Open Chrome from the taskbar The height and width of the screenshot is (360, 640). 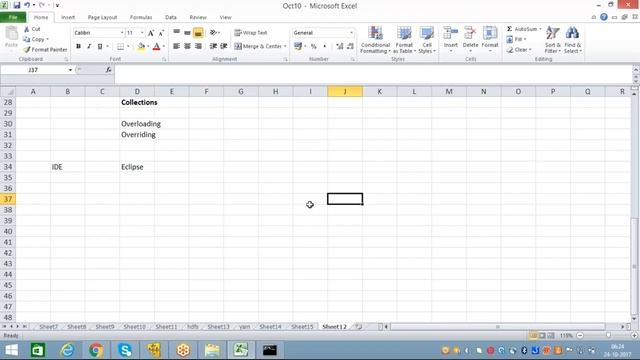tap(96, 350)
